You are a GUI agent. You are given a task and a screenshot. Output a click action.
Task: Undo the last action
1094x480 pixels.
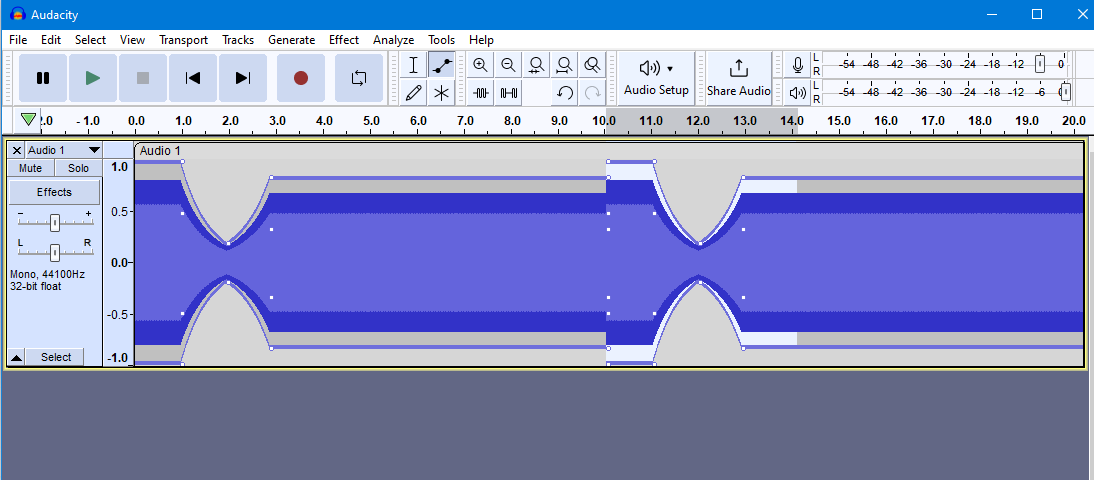(x=564, y=92)
